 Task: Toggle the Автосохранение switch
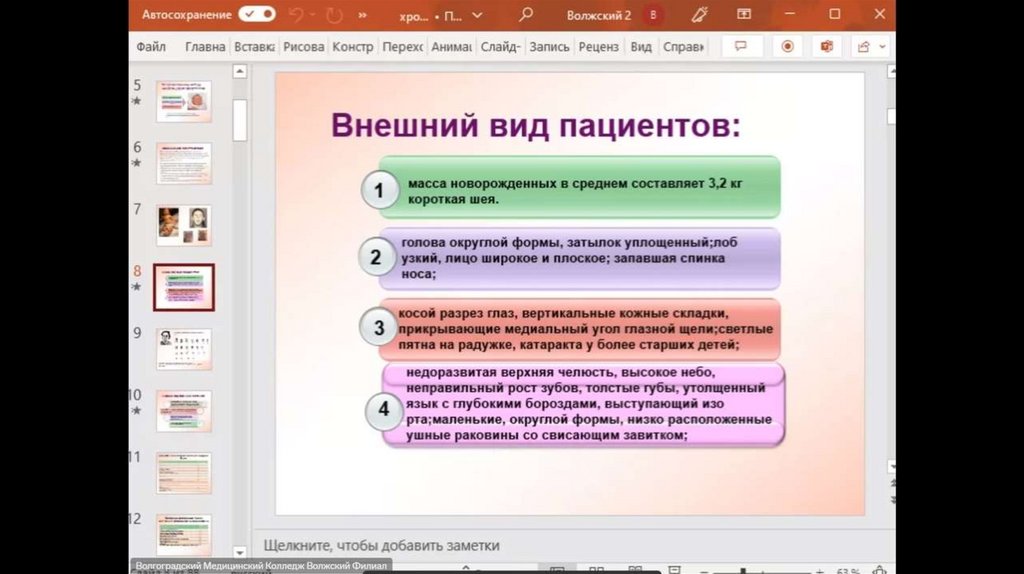257,14
